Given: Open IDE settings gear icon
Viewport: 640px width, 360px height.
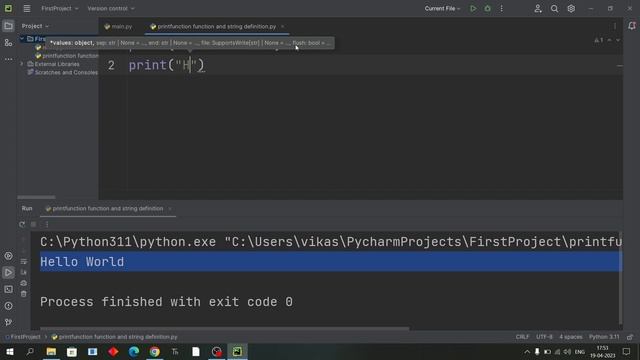Looking at the screenshot, I should point(571,9).
